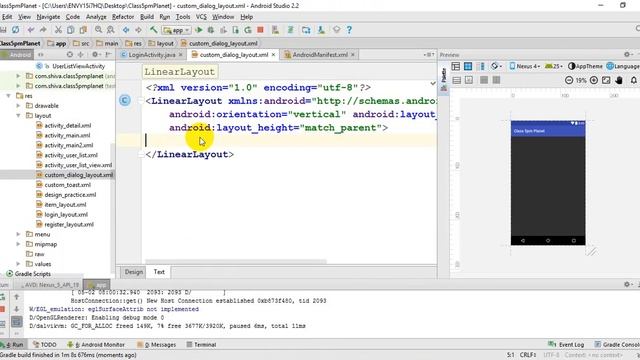Viewport: 640px width, 360px height.
Task: Expand the menu folder
Action: click(x=18, y=234)
